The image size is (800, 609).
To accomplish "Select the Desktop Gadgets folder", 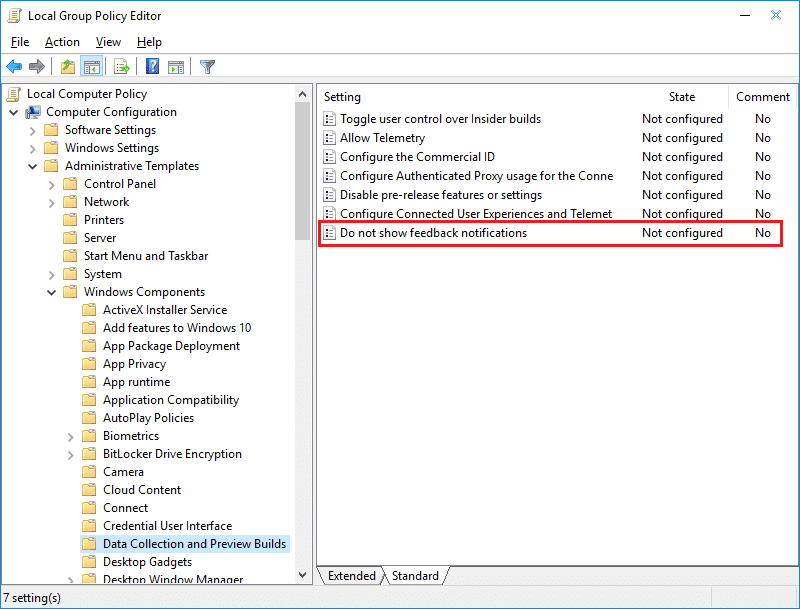I will pyautogui.click(x=147, y=562).
